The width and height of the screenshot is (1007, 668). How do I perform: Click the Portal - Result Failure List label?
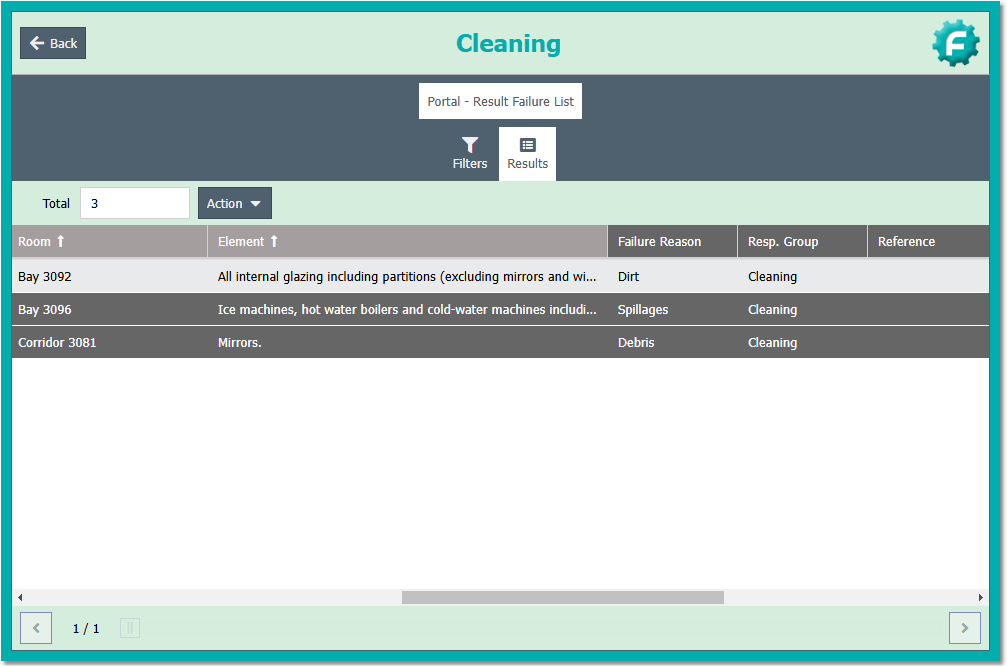pos(500,101)
